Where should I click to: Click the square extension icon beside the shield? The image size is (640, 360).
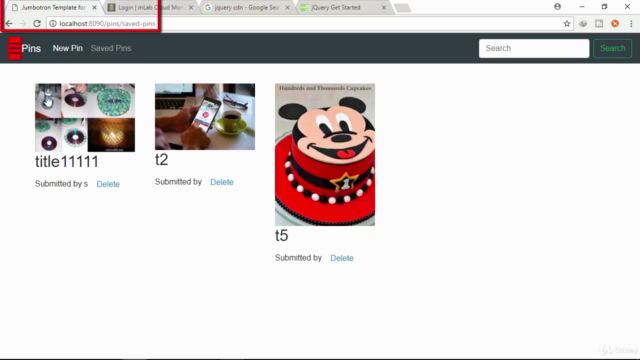pos(599,24)
